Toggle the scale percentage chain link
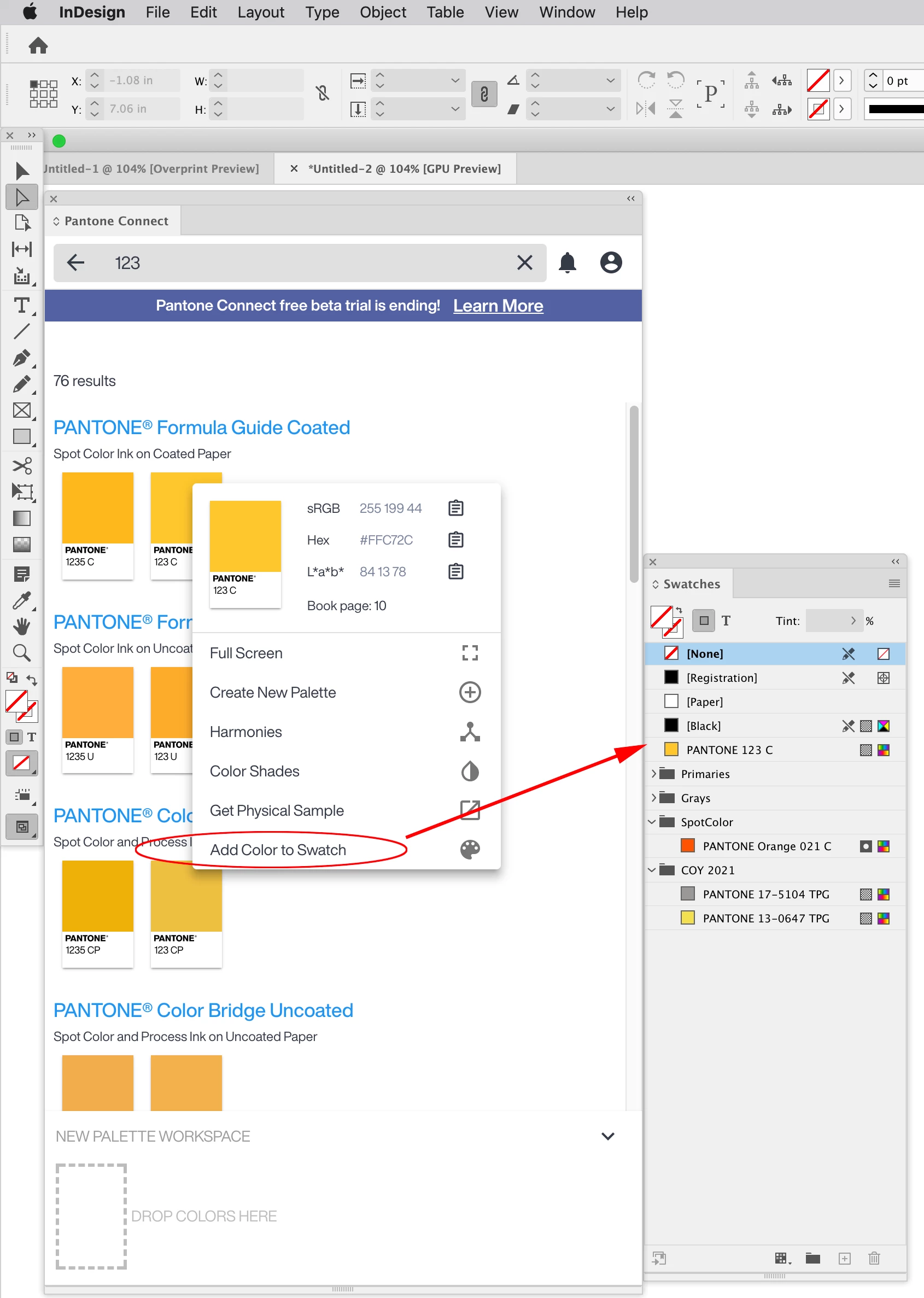The width and height of the screenshot is (924, 1298). click(484, 94)
